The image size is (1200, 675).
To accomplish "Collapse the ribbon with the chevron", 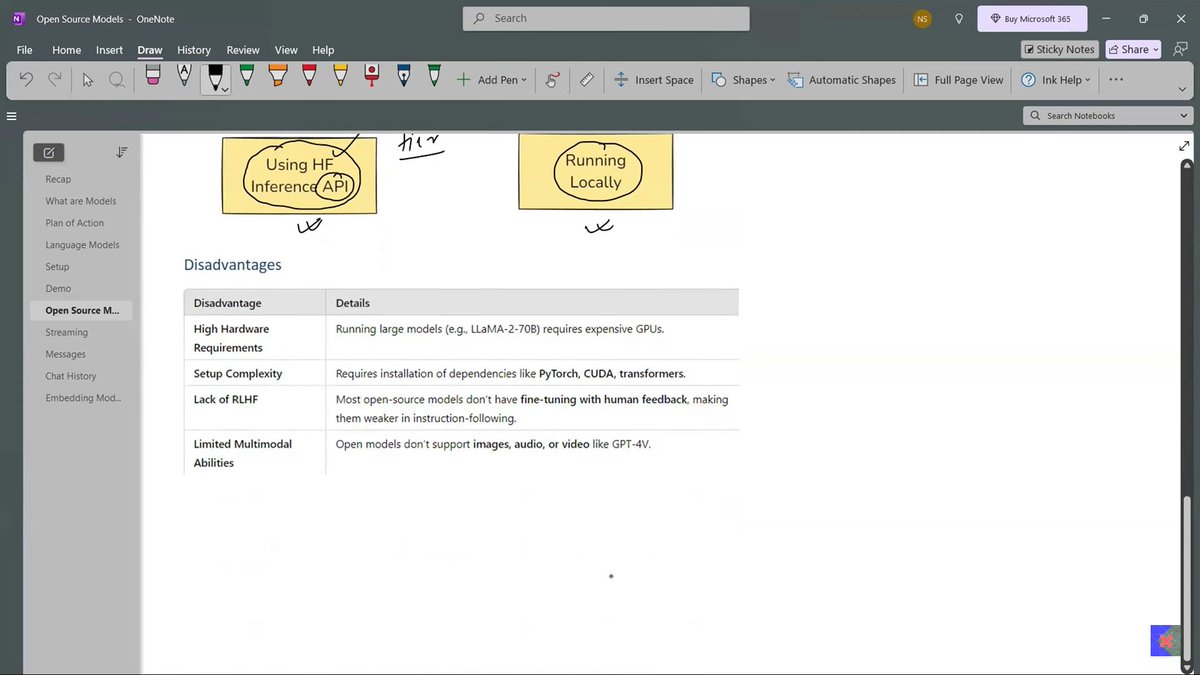I will [1182, 88].
